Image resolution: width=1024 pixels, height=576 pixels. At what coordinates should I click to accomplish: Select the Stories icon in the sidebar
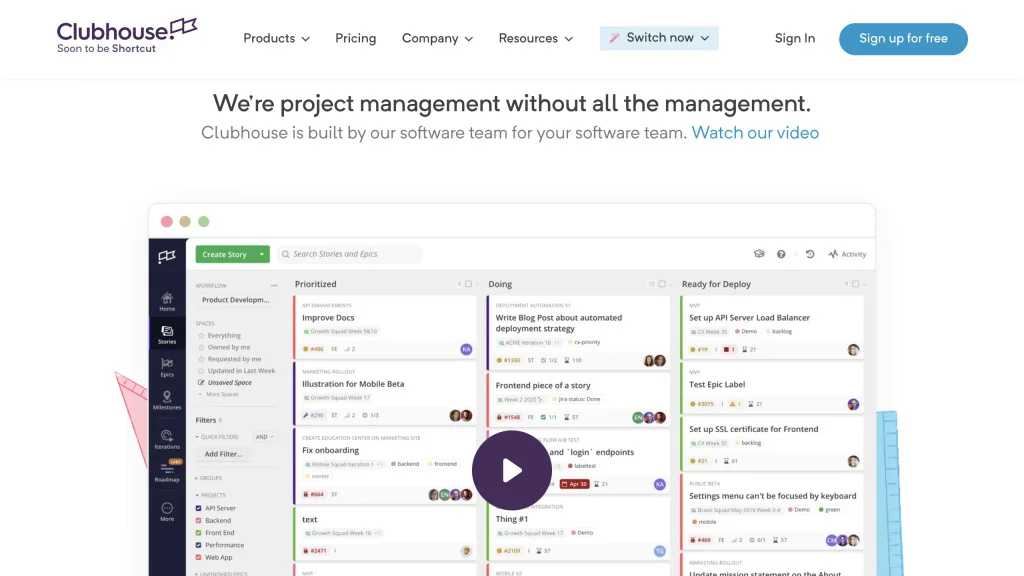pyautogui.click(x=167, y=334)
